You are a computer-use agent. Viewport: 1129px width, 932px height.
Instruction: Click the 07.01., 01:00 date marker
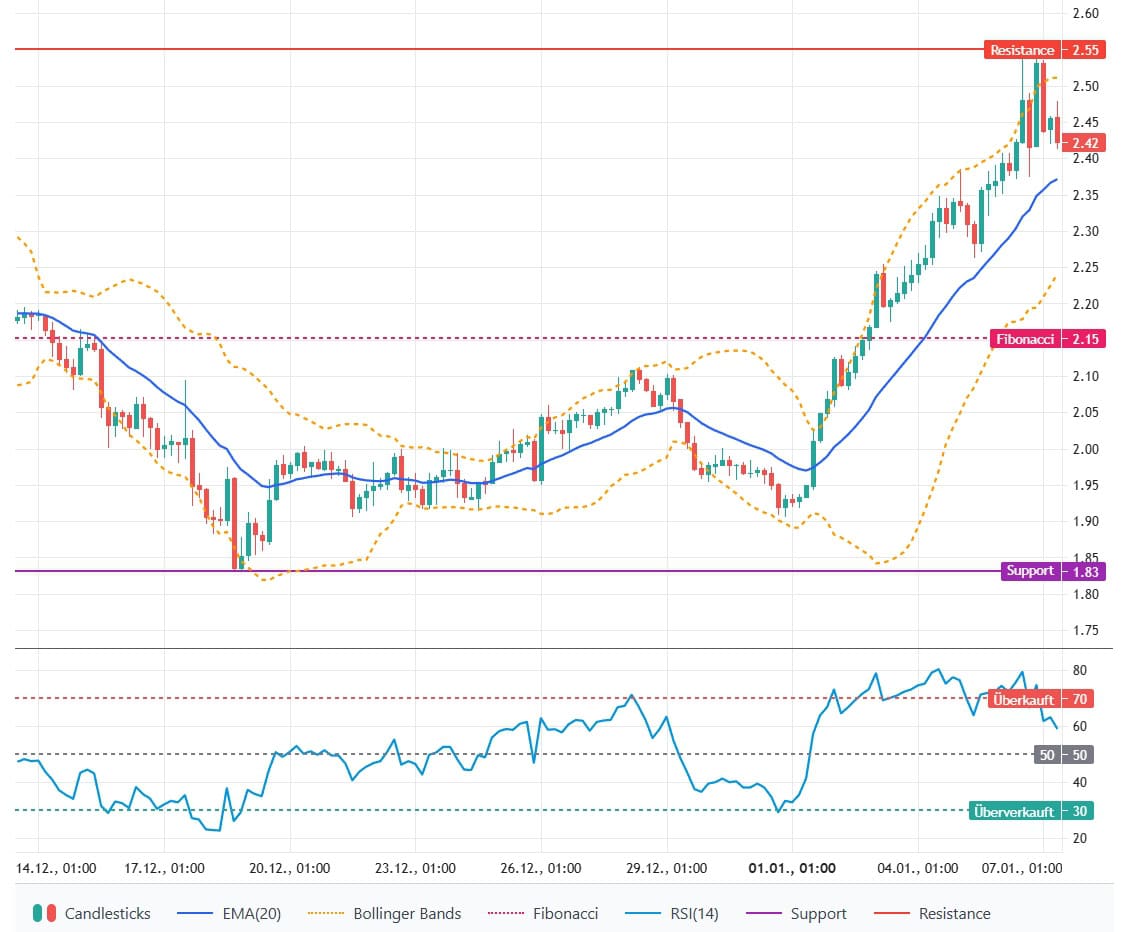(x=1020, y=868)
